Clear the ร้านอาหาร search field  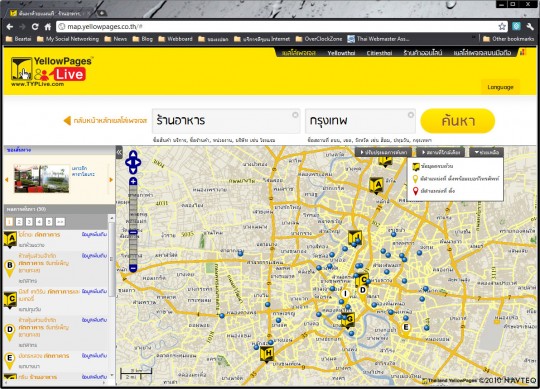click(x=295, y=115)
